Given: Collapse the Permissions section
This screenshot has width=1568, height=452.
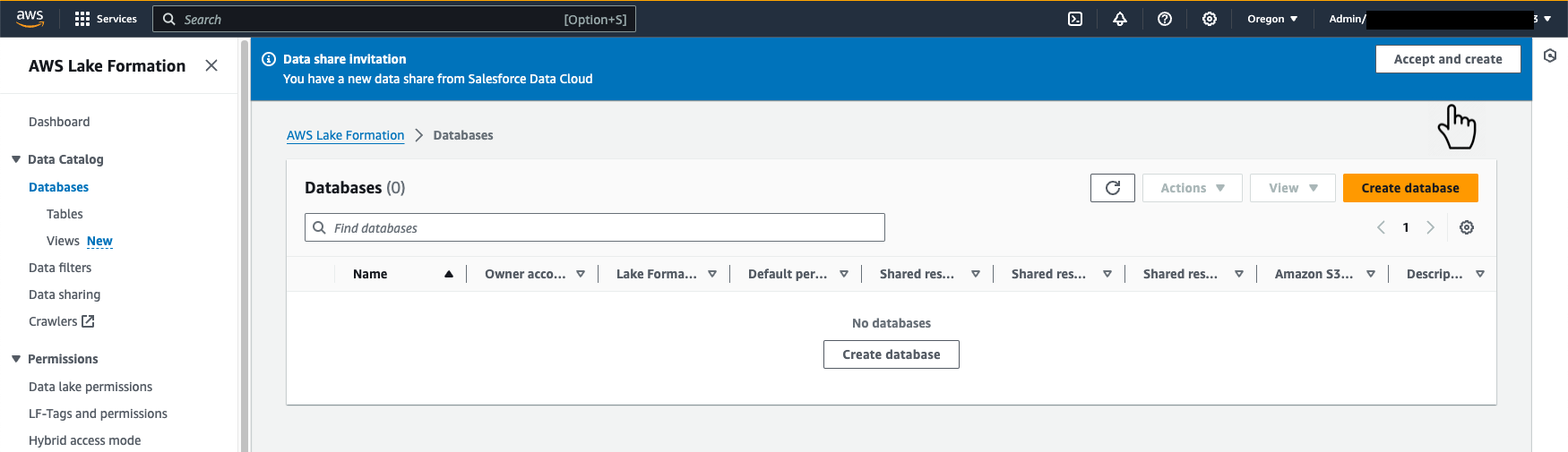Looking at the screenshot, I should [16, 359].
